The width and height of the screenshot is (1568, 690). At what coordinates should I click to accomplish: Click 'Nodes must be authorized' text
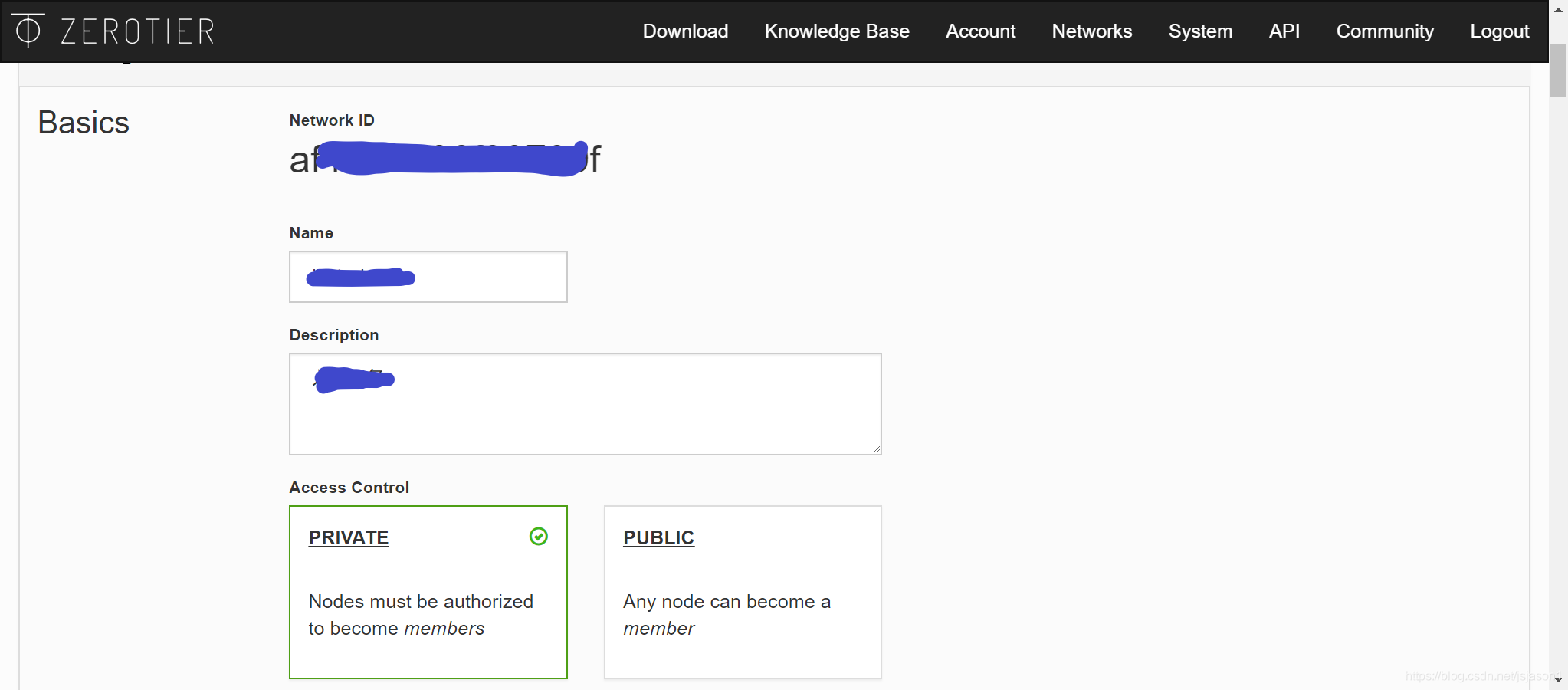pos(421,615)
